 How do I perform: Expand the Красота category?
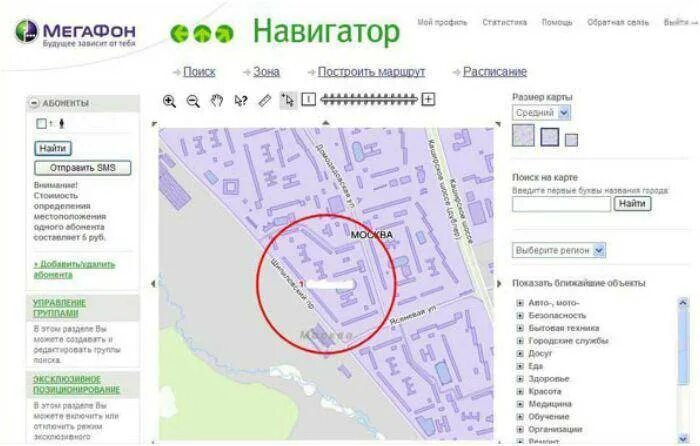[x=520, y=391]
